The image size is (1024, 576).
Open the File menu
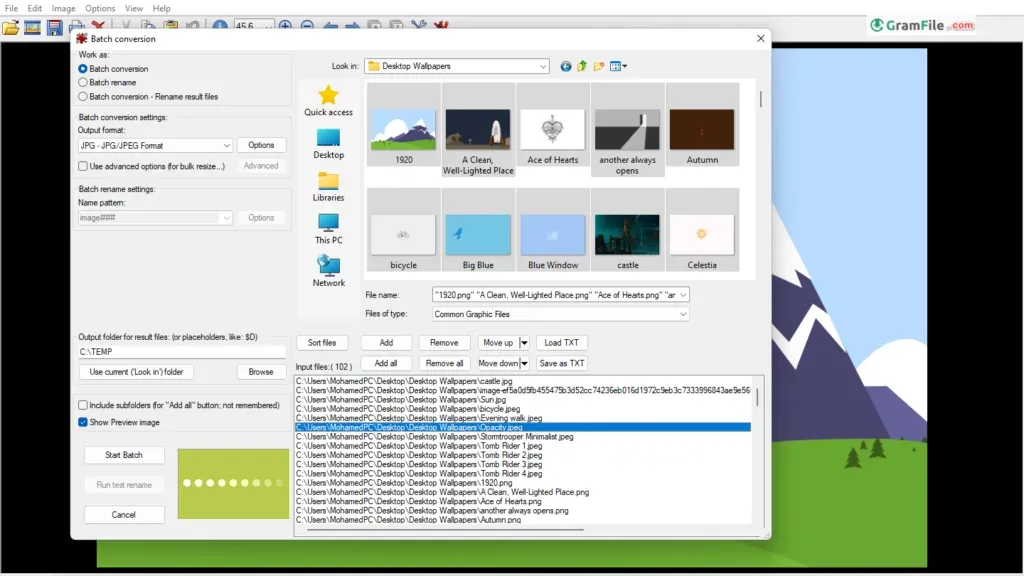(11, 8)
